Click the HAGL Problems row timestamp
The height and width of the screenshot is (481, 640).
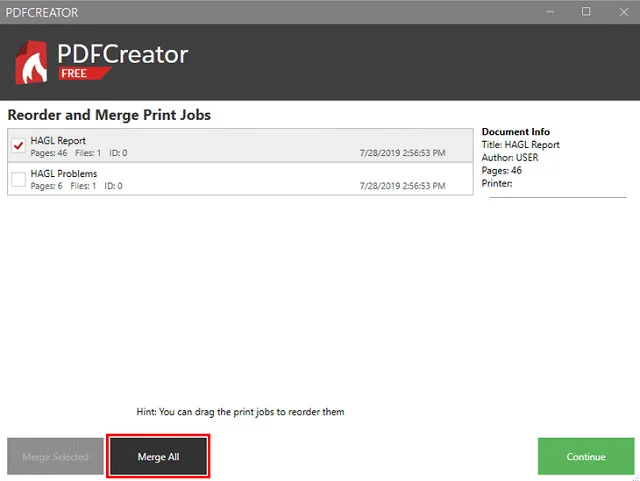(x=402, y=186)
